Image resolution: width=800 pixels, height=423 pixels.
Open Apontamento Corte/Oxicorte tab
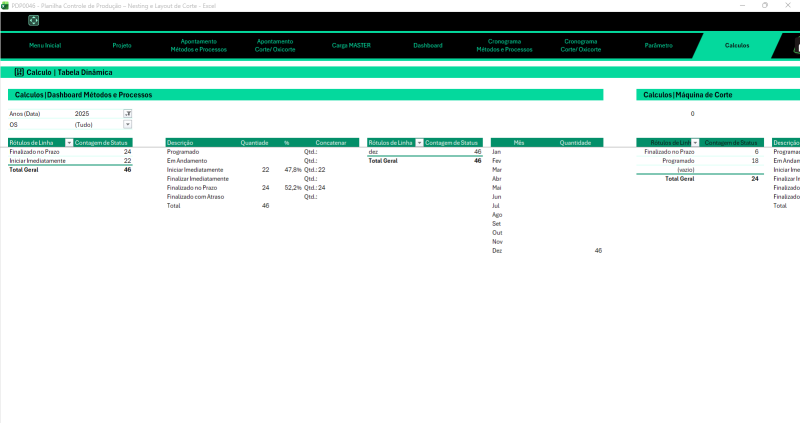pyautogui.click(x=275, y=46)
